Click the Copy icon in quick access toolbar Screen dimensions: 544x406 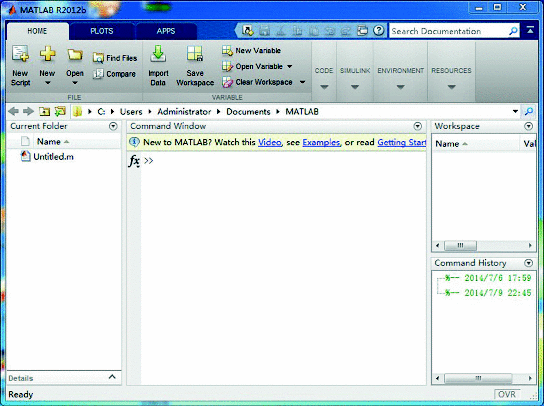pyautogui.click(x=297, y=31)
